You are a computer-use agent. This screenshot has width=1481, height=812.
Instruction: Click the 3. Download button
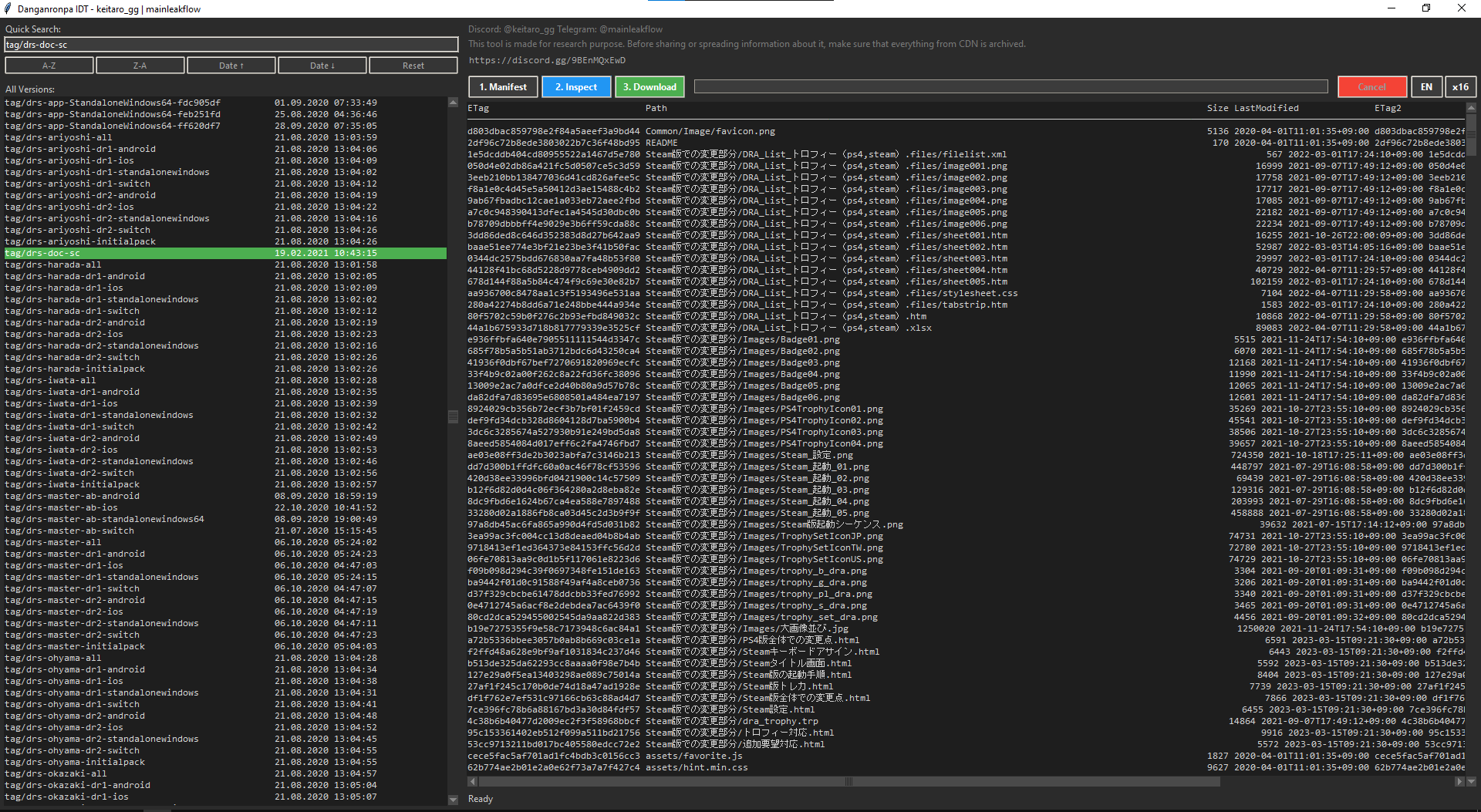[649, 87]
